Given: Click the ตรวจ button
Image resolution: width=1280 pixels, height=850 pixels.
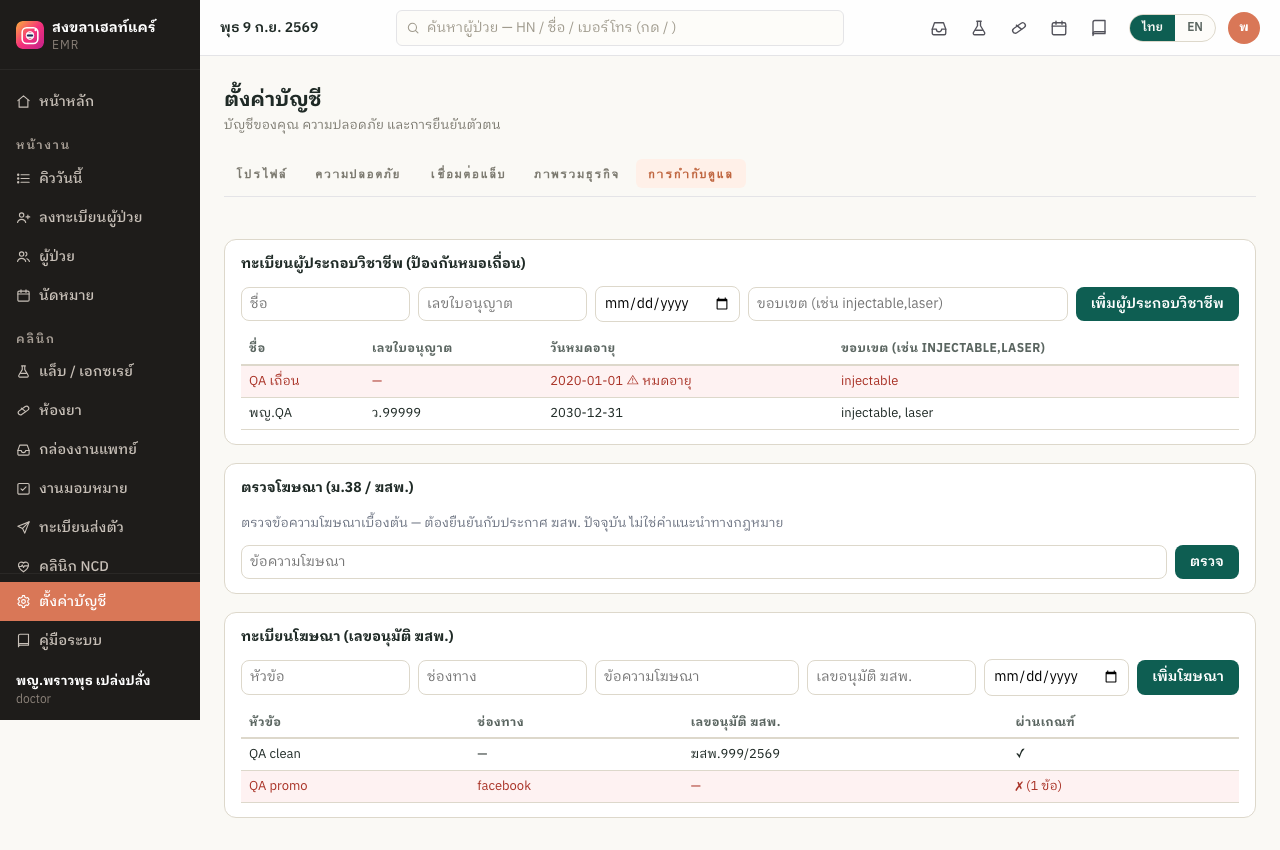Looking at the screenshot, I should pyautogui.click(x=1207, y=562).
